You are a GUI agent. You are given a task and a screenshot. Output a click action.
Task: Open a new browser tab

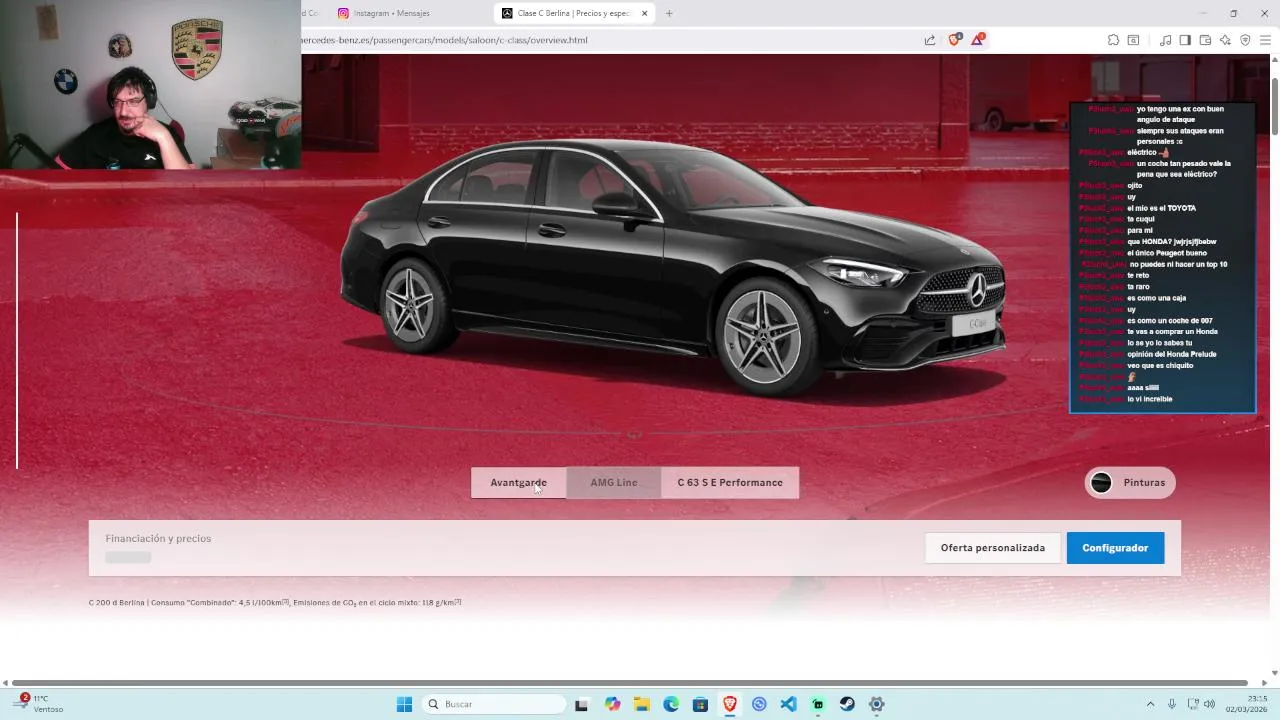click(669, 13)
